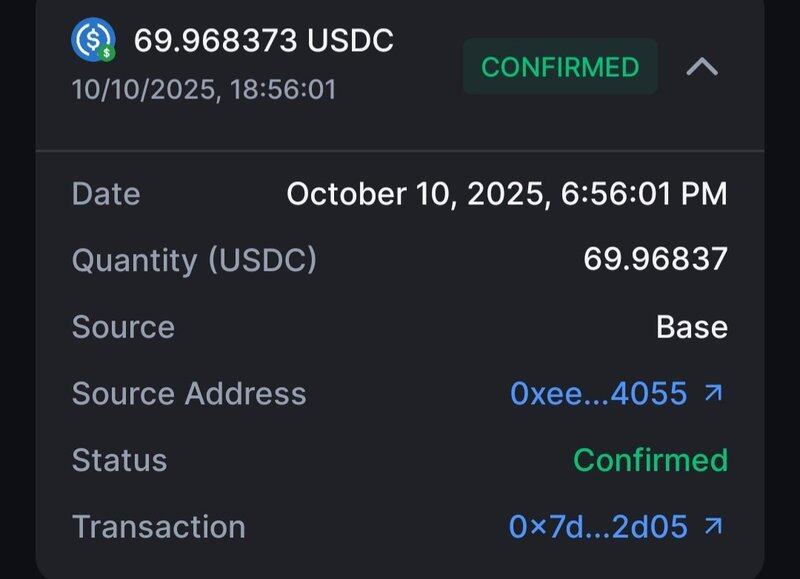Viewport: 800px width, 579px height.
Task: Click the Status row label
Action: pos(119,460)
